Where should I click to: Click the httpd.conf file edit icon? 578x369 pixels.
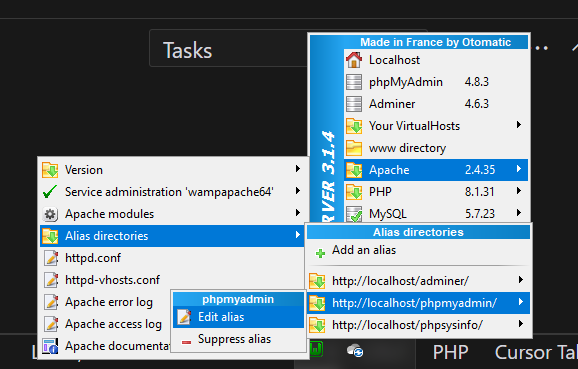(x=51, y=258)
